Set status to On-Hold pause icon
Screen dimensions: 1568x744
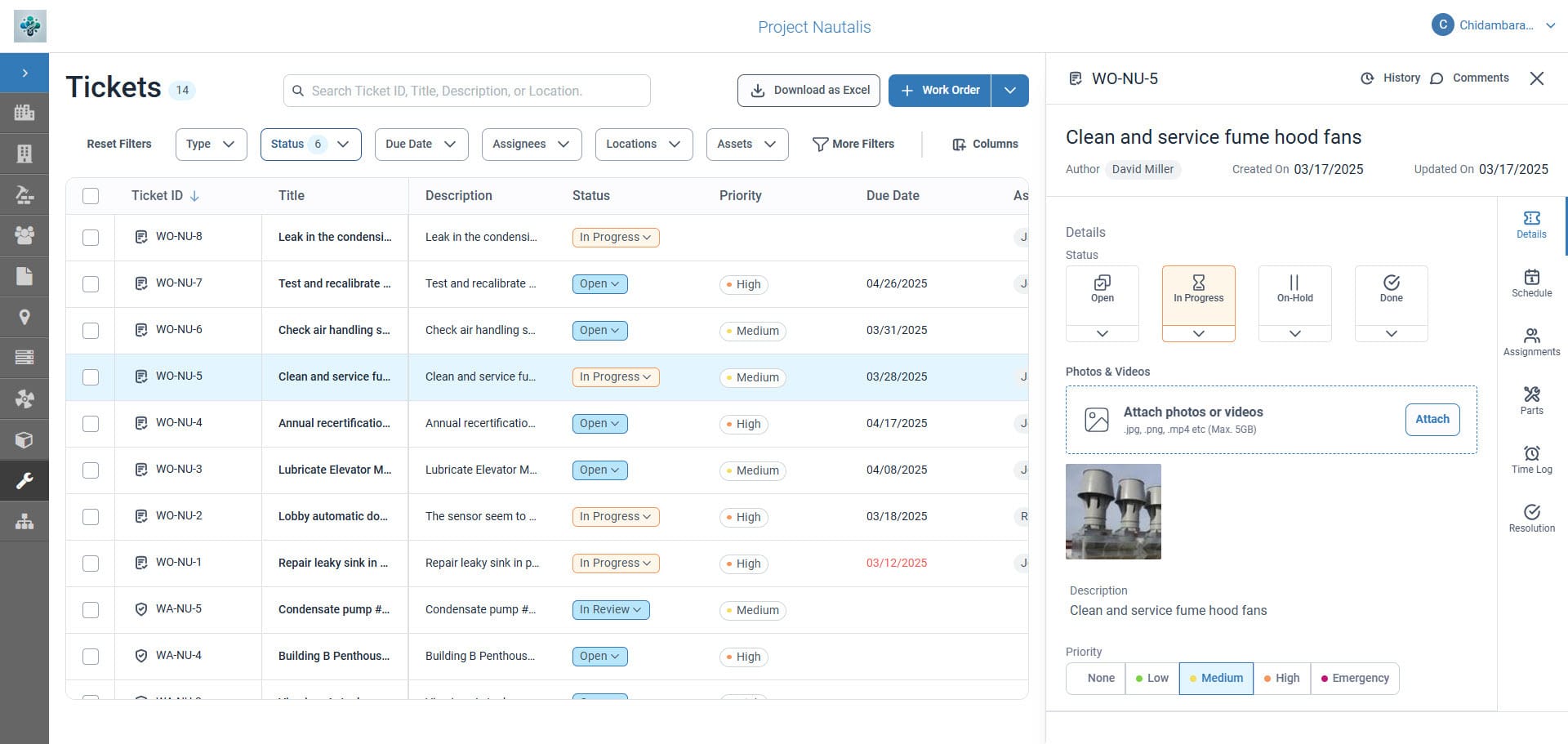1294,289
